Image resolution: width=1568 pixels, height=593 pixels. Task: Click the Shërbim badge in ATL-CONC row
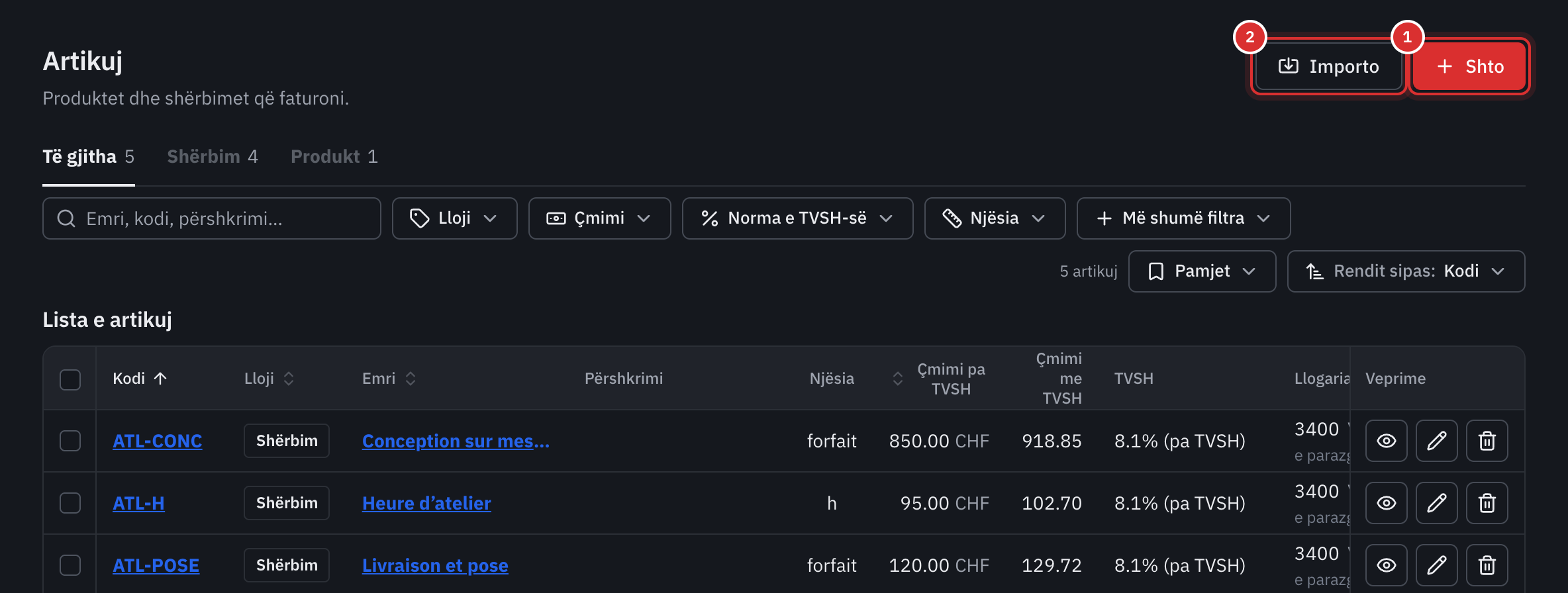287,441
